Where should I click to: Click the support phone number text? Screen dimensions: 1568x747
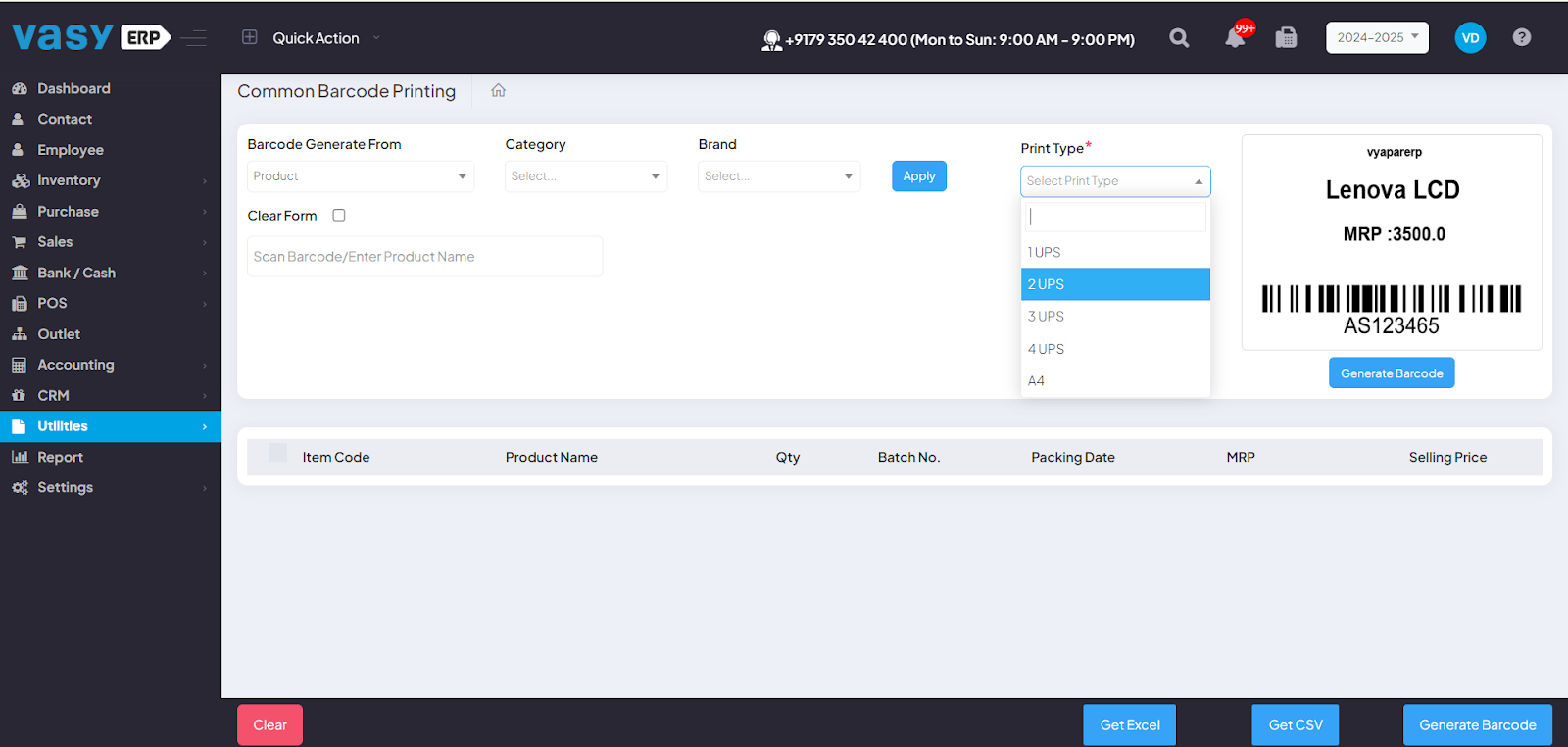960,40
